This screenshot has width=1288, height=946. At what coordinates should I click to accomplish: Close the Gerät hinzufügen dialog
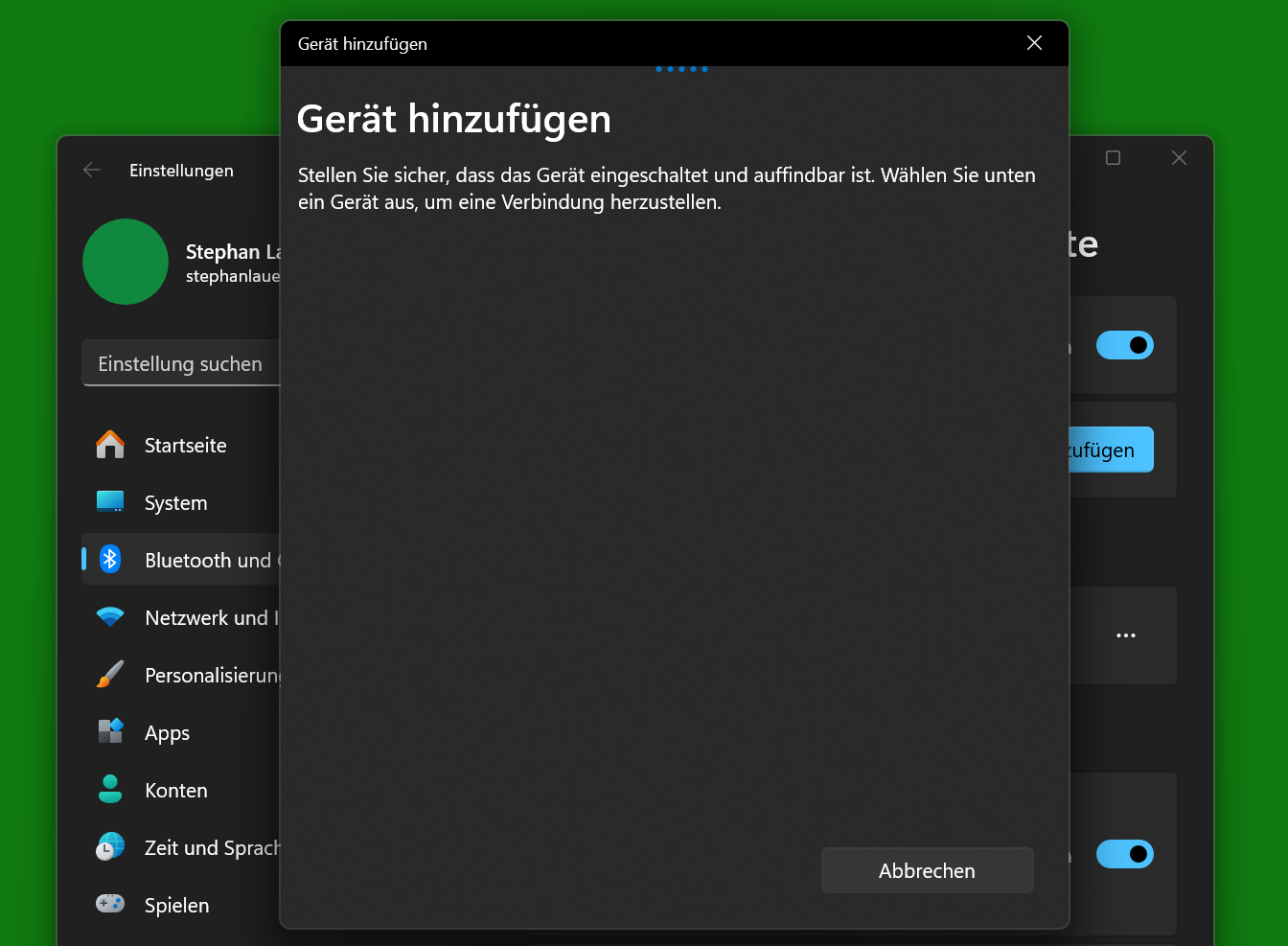pyautogui.click(x=1034, y=43)
